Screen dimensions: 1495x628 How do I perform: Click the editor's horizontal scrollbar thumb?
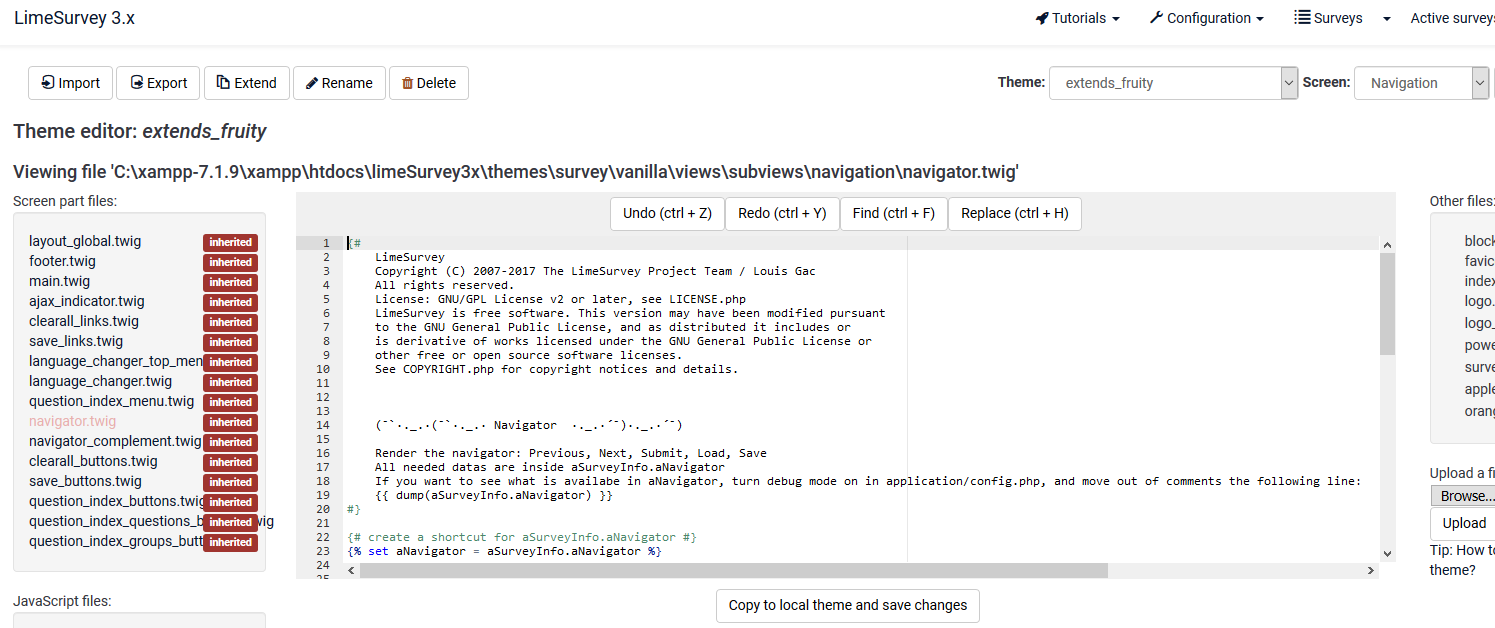tap(734, 570)
